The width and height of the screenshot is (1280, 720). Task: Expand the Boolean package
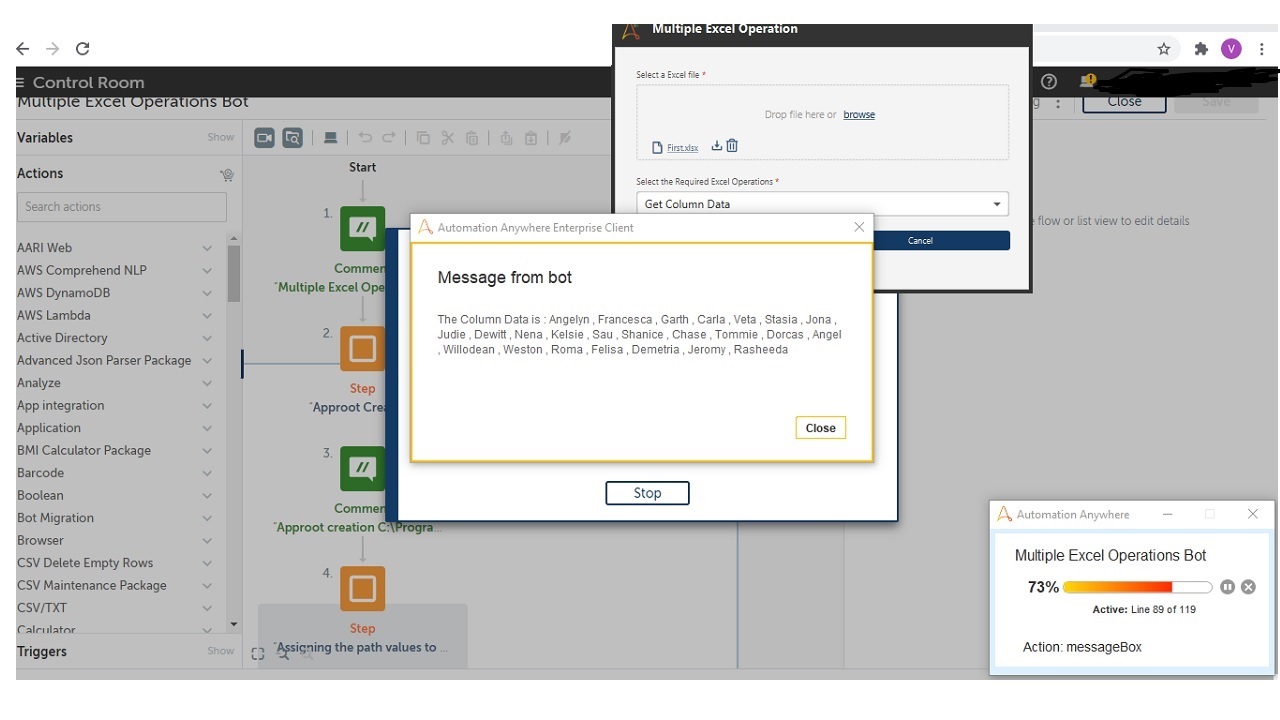207,495
